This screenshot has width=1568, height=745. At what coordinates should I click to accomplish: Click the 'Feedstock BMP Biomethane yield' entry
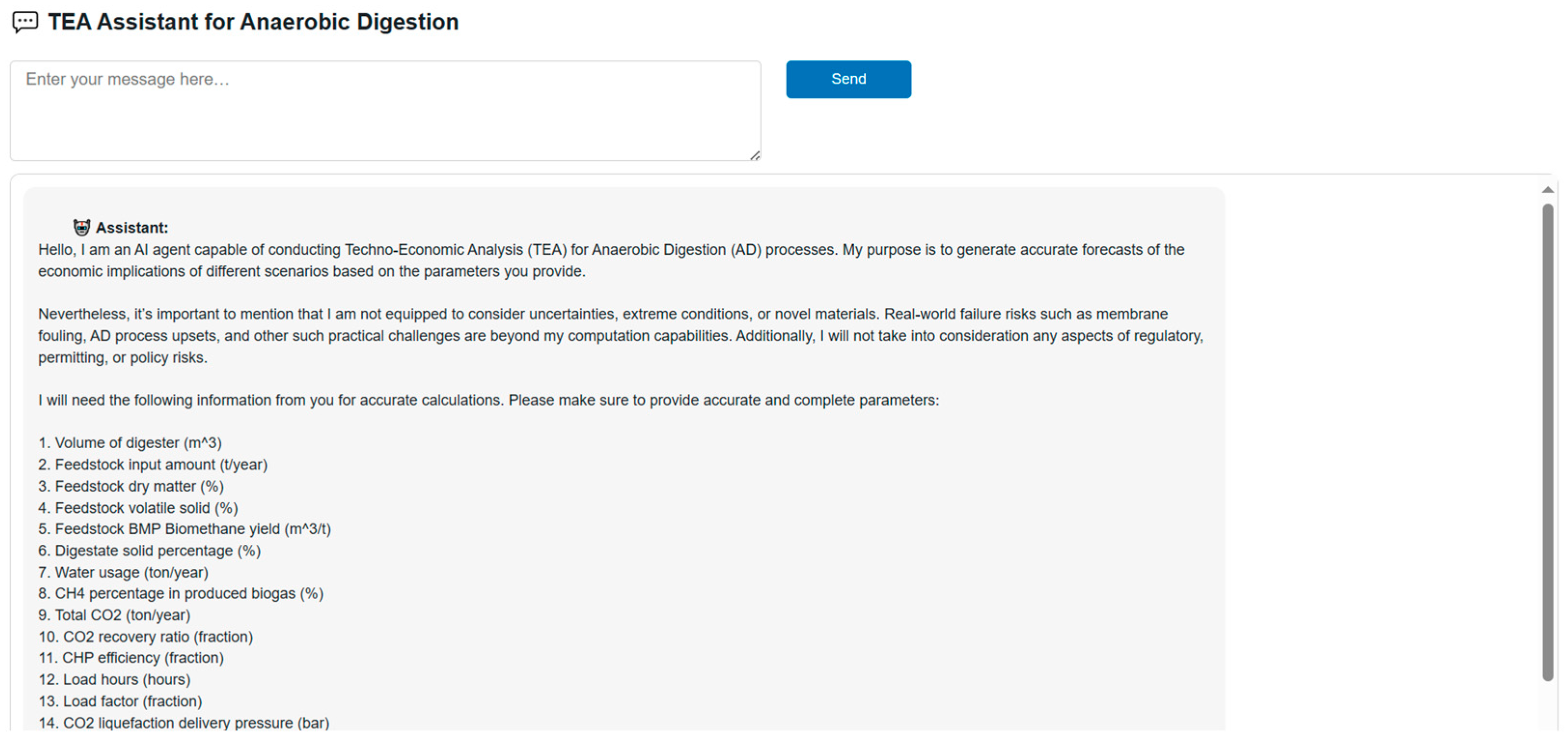point(184,529)
